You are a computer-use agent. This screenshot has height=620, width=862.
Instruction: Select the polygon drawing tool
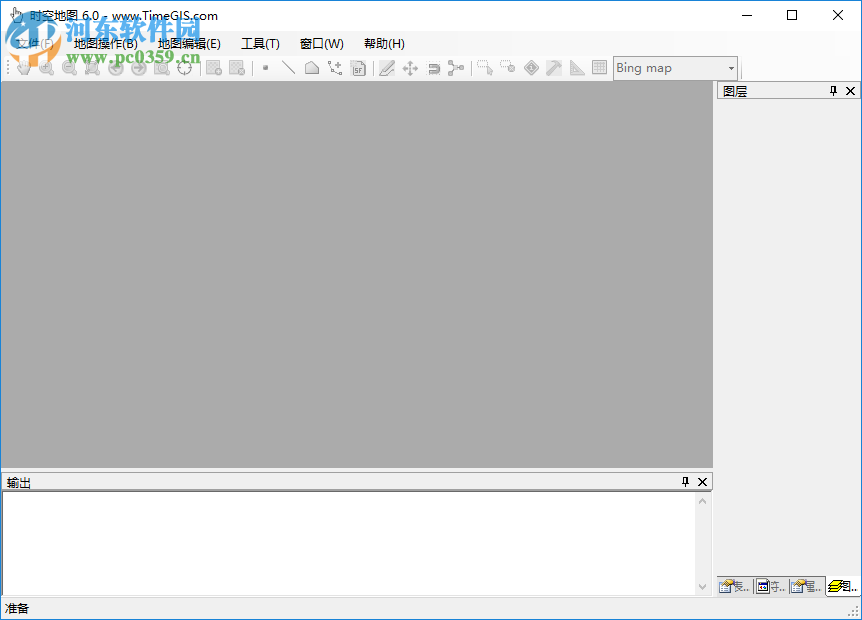click(x=311, y=67)
